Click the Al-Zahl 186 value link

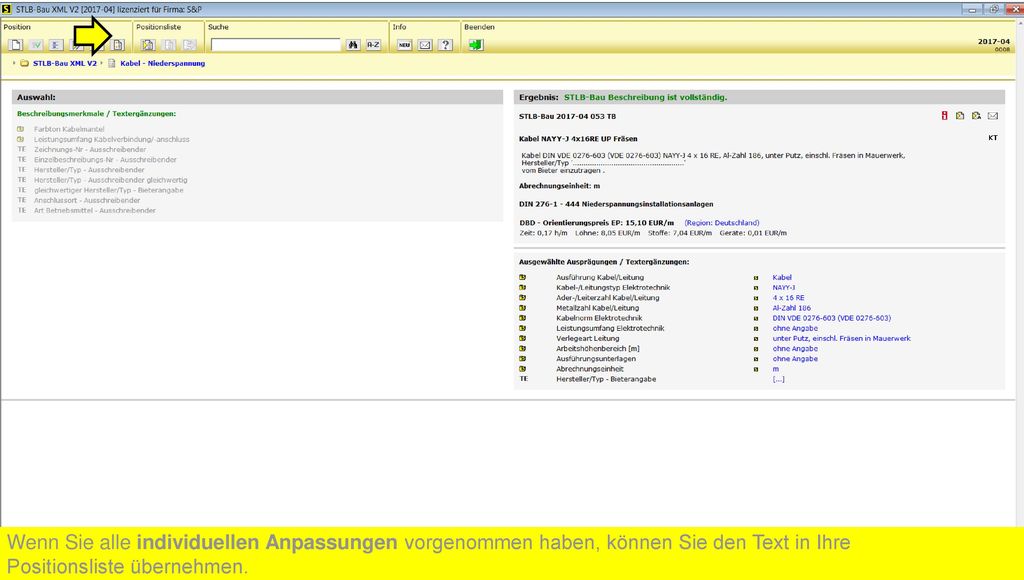click(x=792, y=308)
